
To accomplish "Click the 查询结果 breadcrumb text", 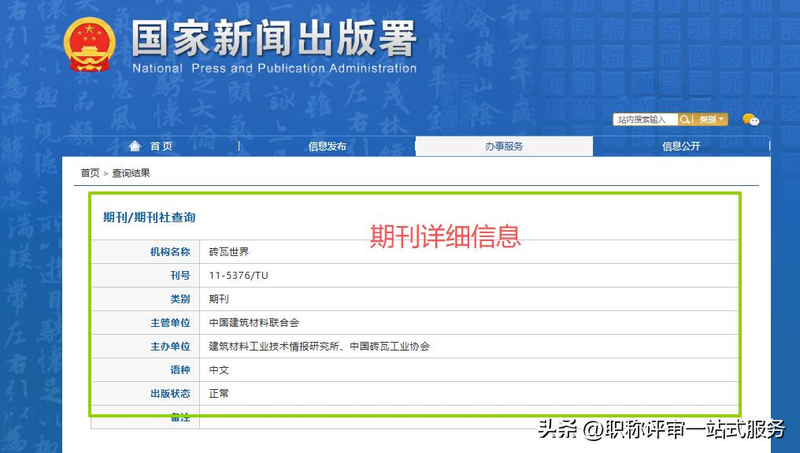I will 131,173.
